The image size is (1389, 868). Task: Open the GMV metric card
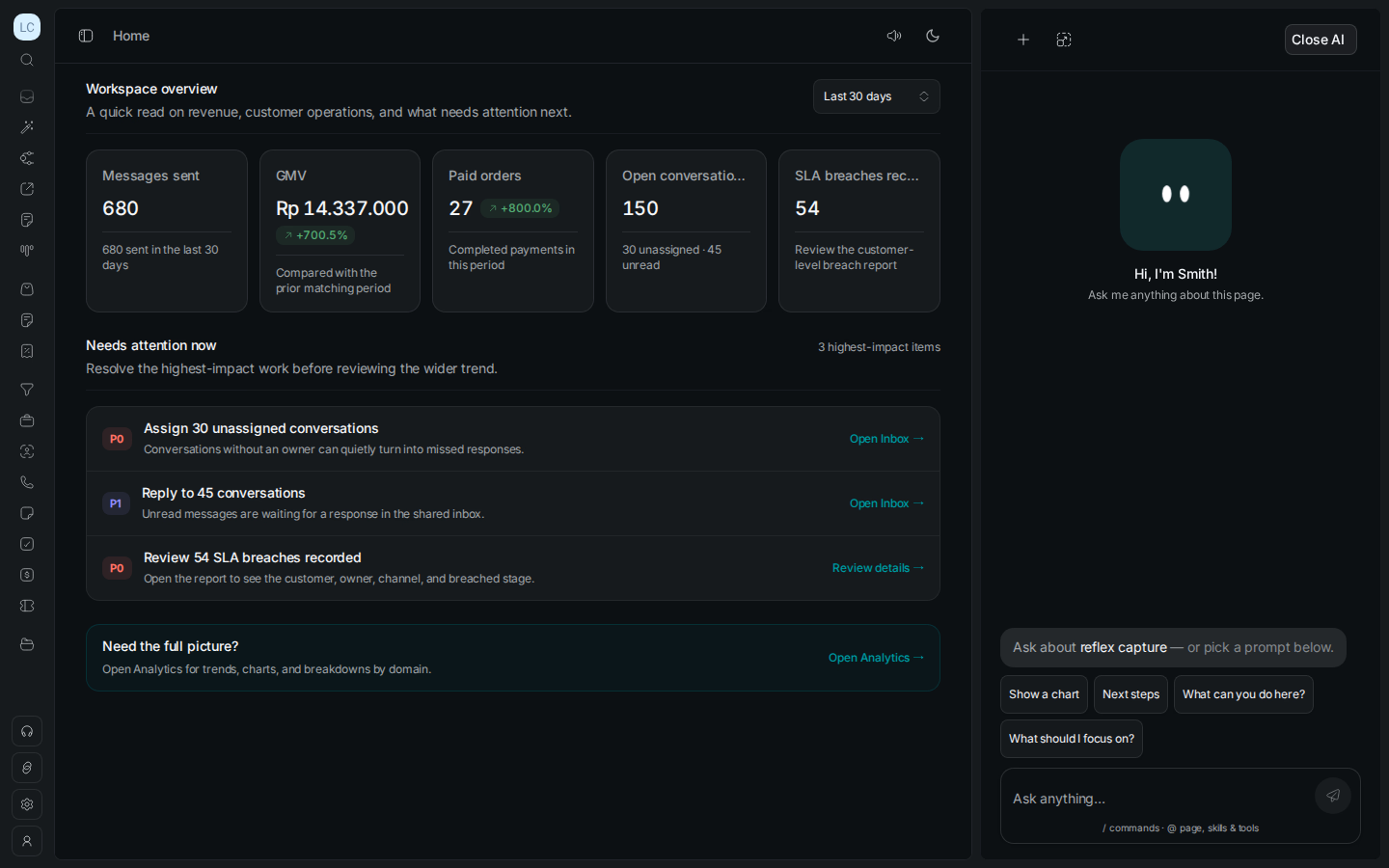tap(340, 231)
